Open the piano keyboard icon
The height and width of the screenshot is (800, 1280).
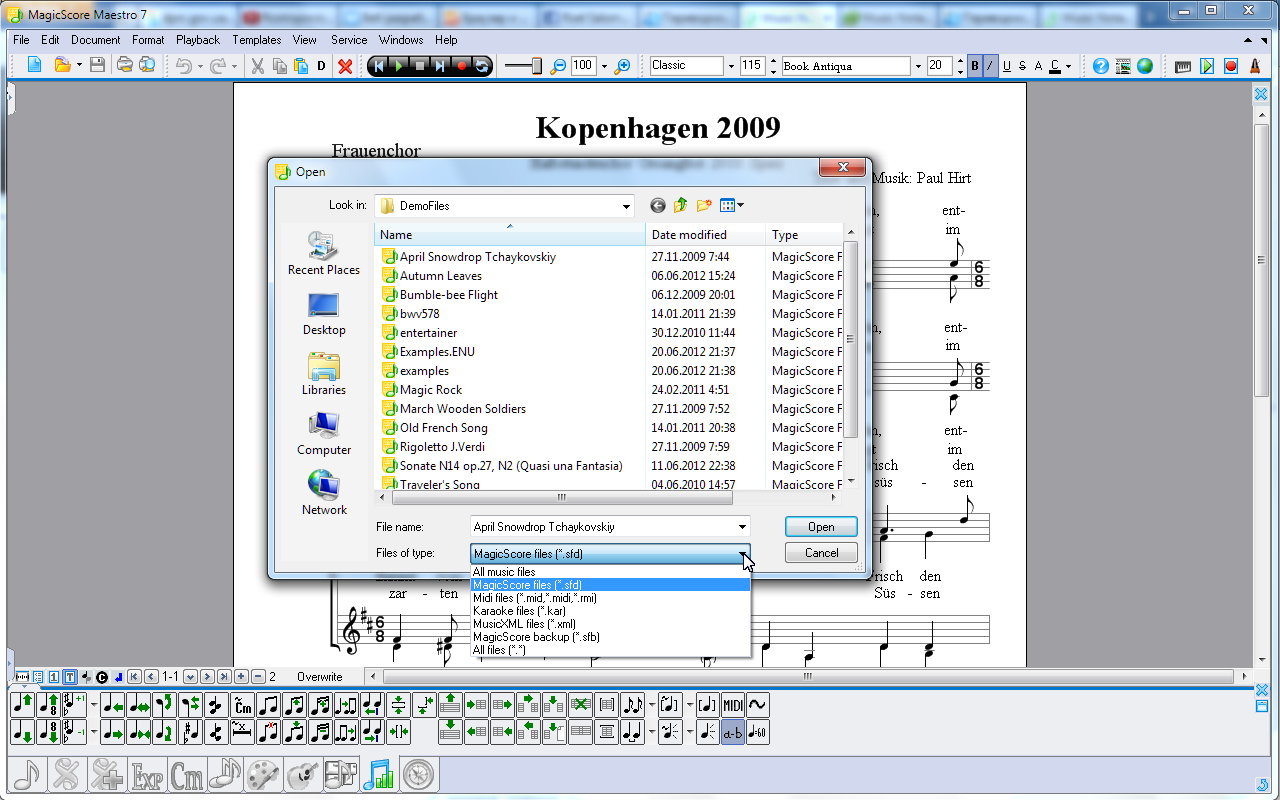pos(1184,66)
